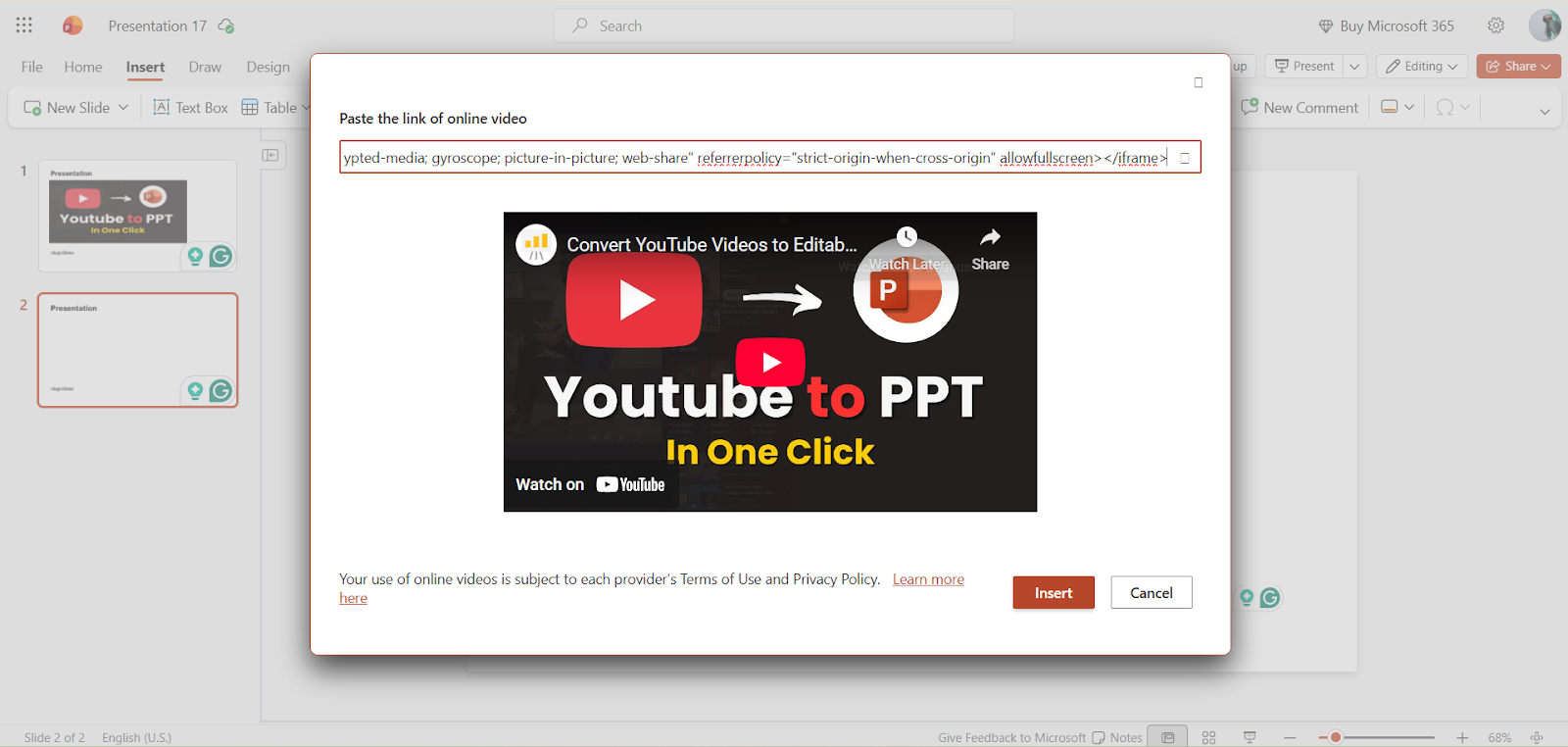Viewport: 1568px width, 747px height.
Task: Open the Design tab
Action: coord(268,67)
